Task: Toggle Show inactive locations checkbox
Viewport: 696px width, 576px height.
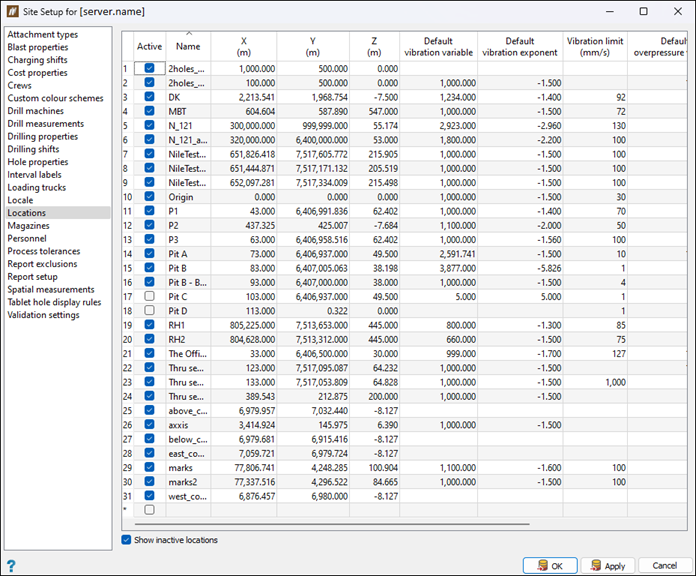Action: coord(126,540)
